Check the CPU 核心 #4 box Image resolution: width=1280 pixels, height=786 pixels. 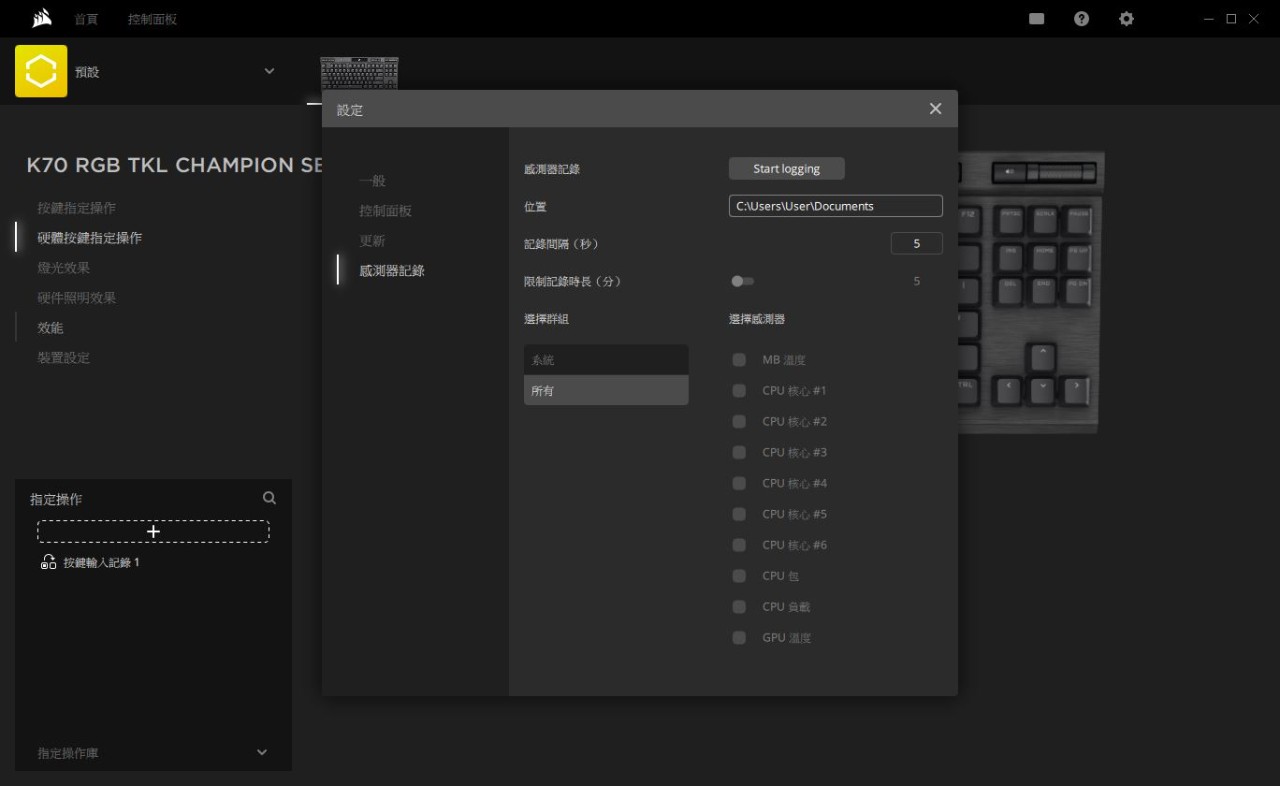coord(739,483)
